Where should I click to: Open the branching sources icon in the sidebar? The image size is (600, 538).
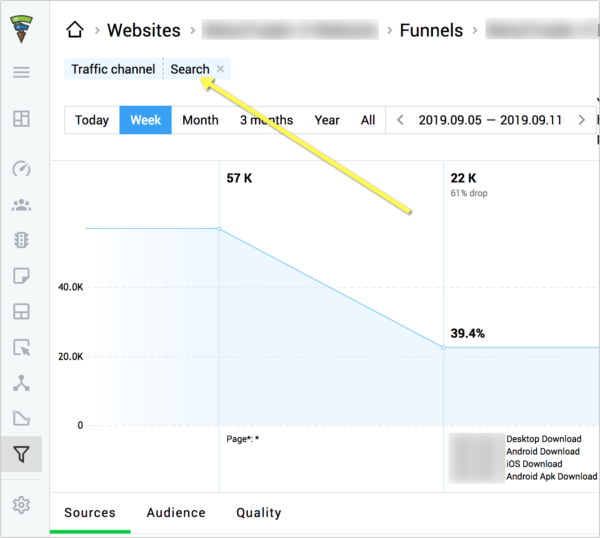tap(21, 383)
